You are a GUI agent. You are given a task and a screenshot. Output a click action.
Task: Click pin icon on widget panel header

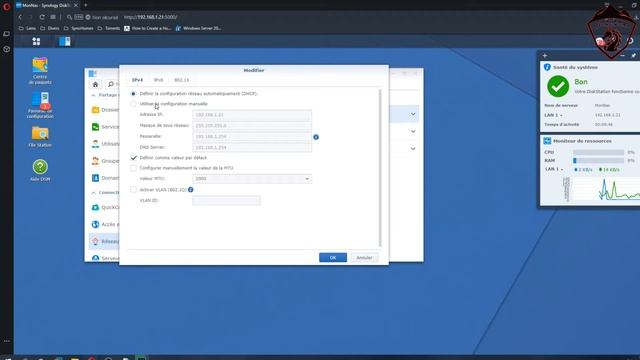pos(633,56)
